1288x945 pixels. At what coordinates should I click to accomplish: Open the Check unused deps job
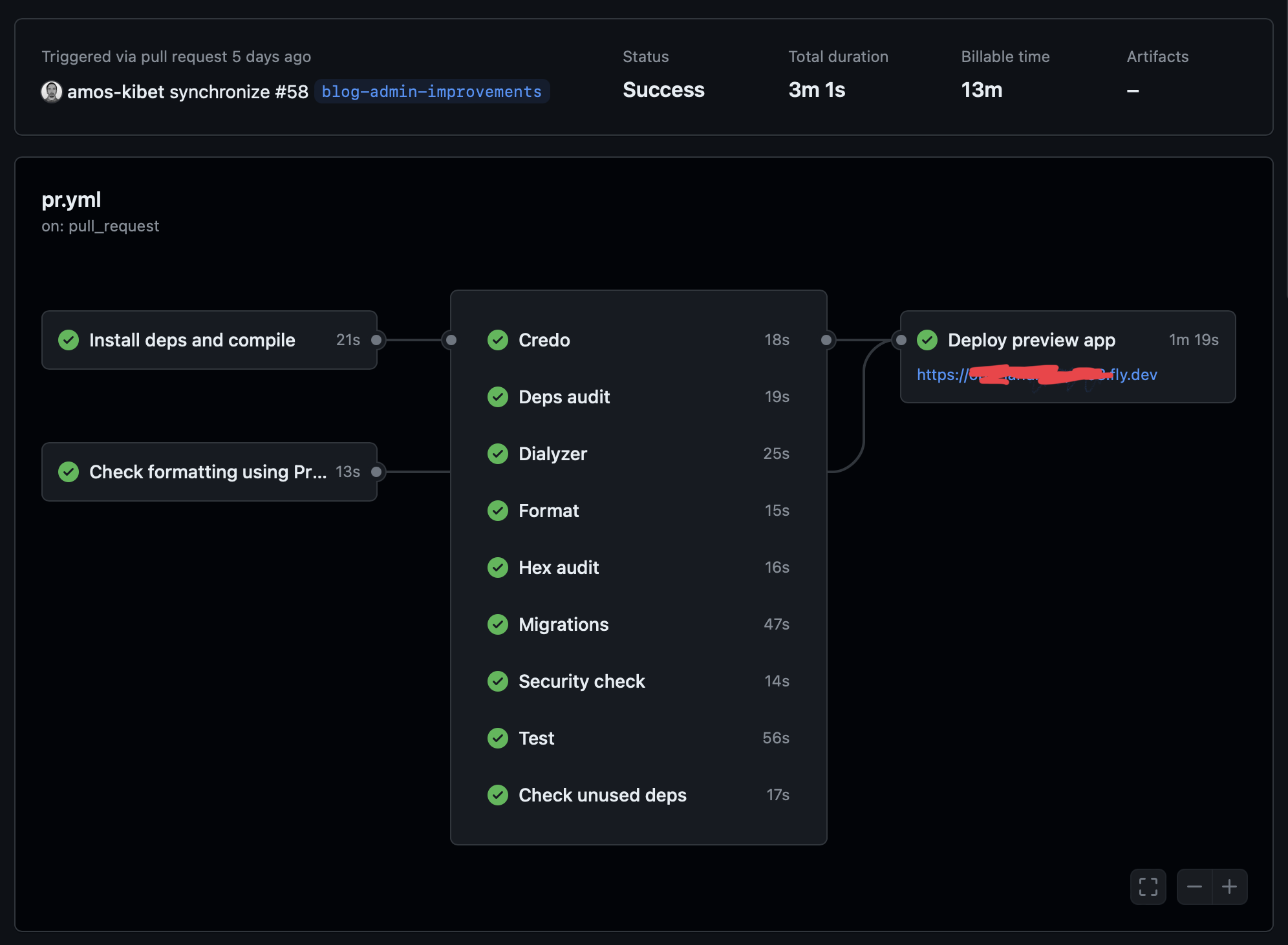point(602,795)
